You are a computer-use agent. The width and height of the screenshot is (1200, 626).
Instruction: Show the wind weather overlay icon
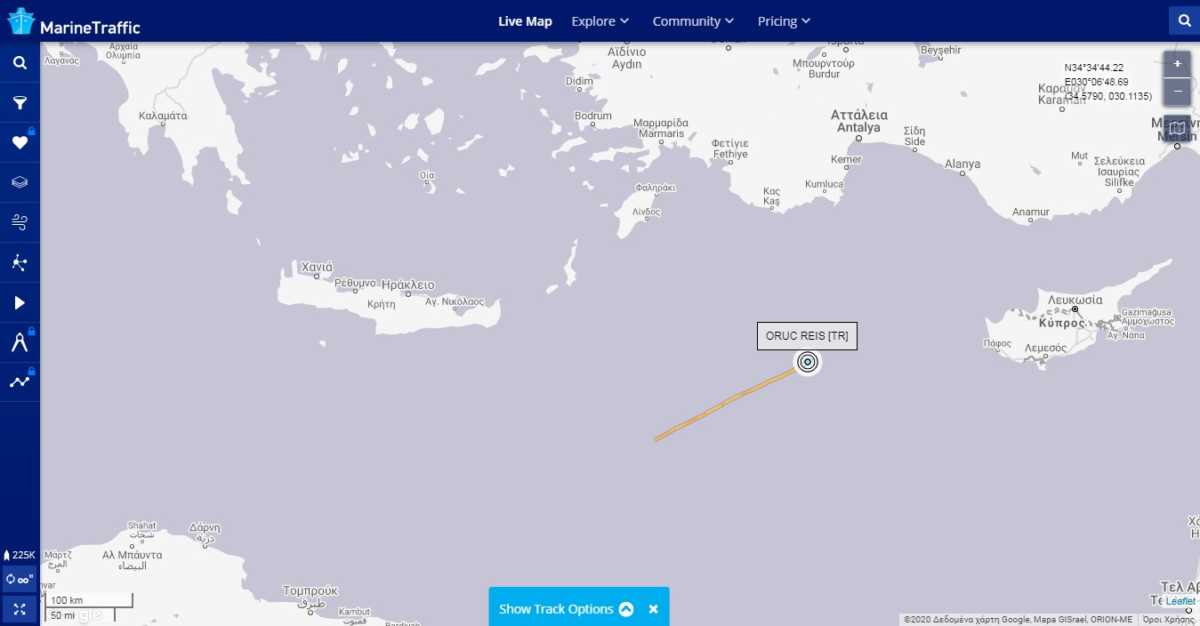coord(19,222)
